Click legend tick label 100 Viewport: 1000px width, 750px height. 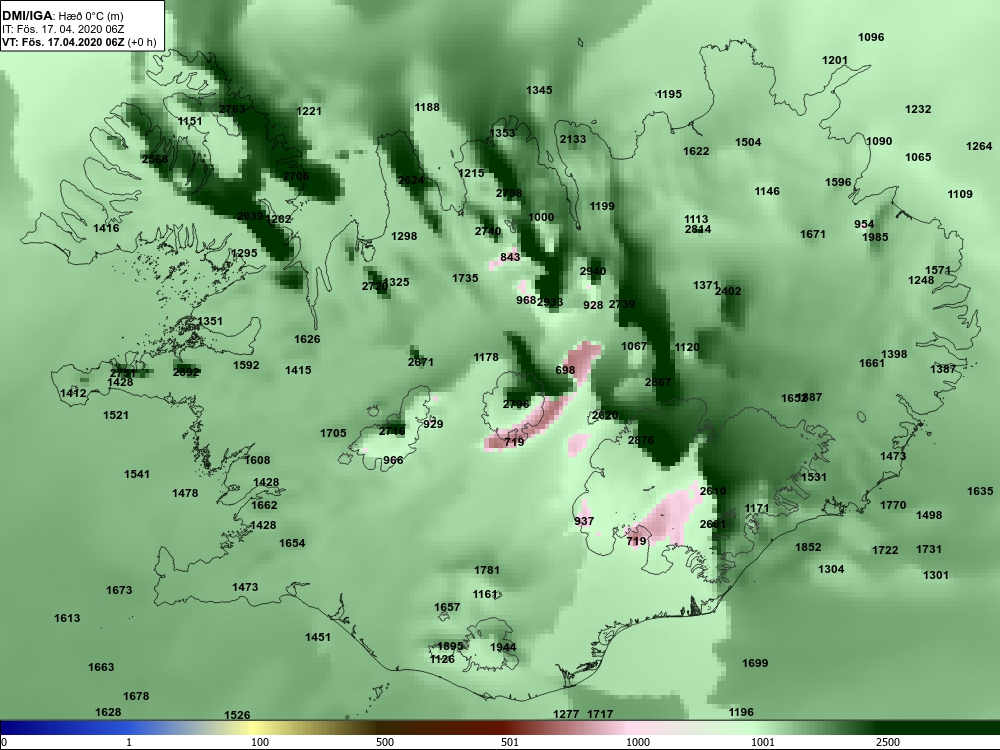(260, 742)
